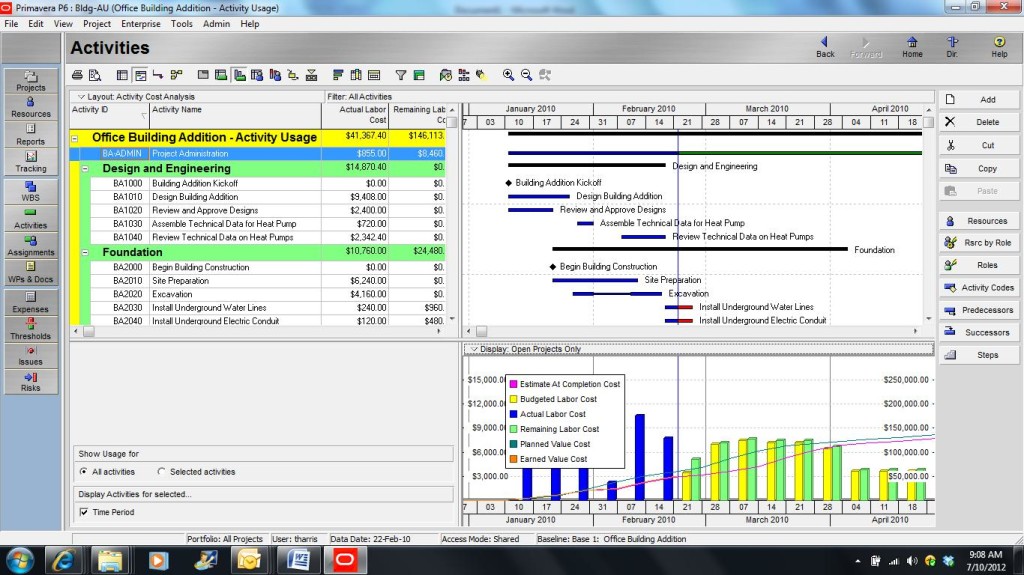The image size is (1024, 575).
Task: Open the Bars formatting icon
Action: 338,75
